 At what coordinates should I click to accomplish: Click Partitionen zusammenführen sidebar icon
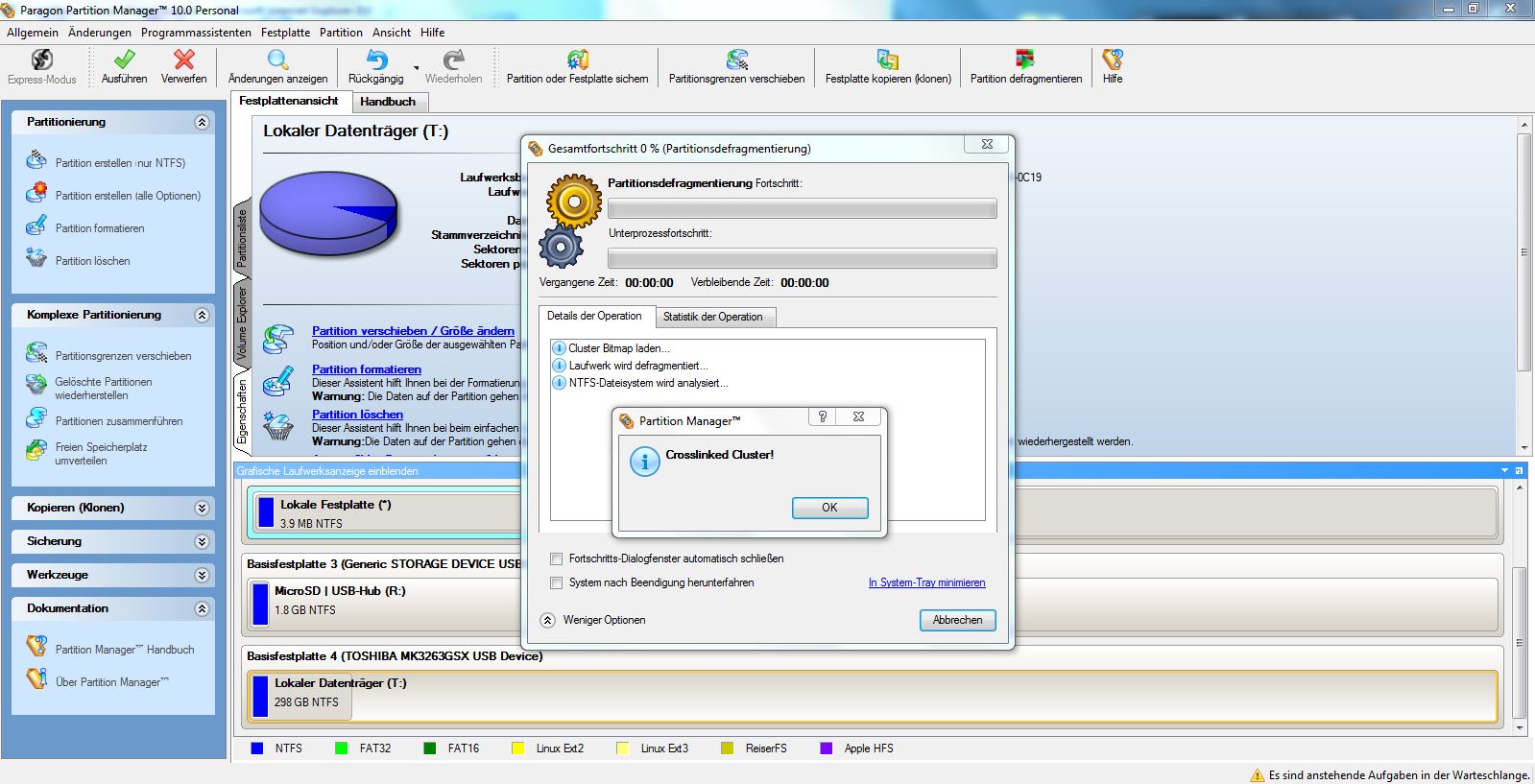click(36, 418)
